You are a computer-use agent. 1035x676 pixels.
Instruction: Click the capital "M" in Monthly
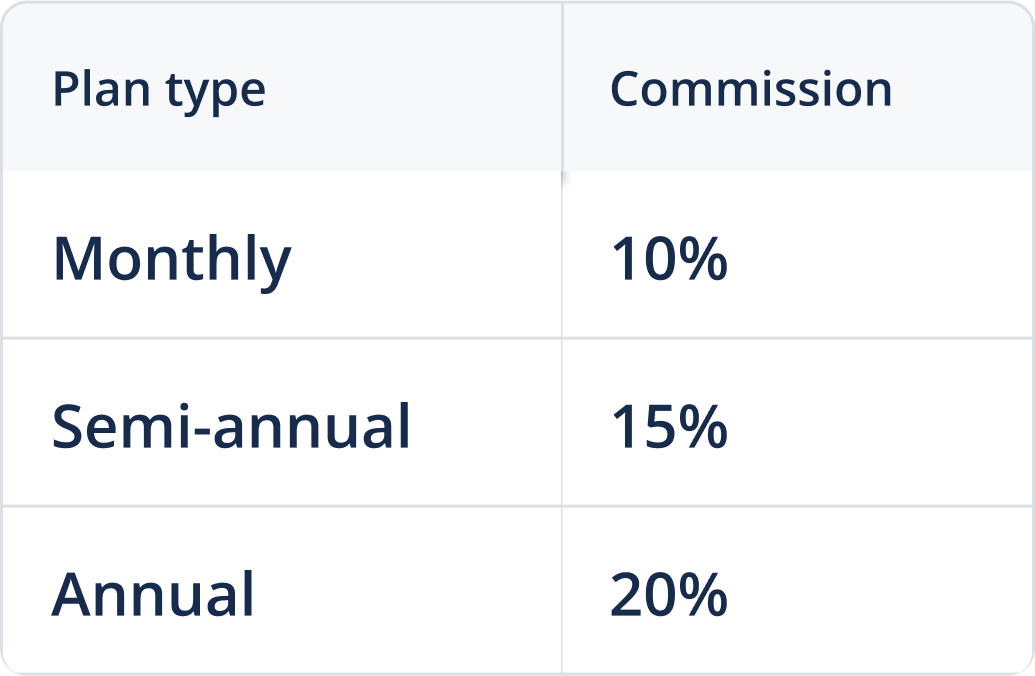(x=77, y=258)
